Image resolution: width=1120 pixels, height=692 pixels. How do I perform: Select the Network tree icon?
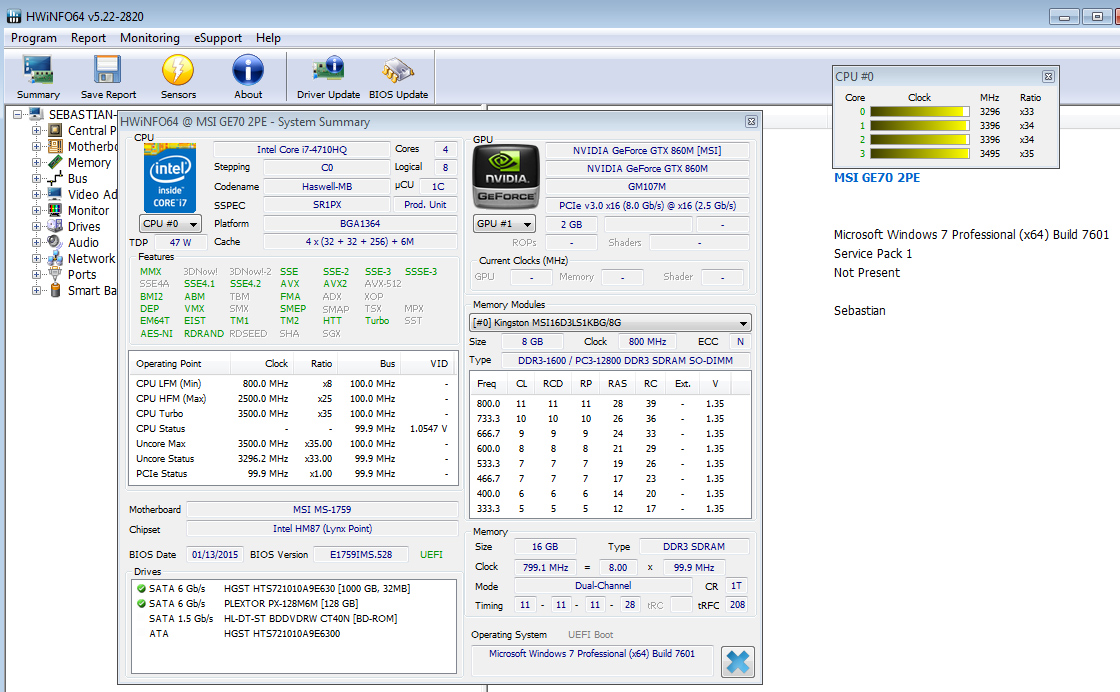55,259
